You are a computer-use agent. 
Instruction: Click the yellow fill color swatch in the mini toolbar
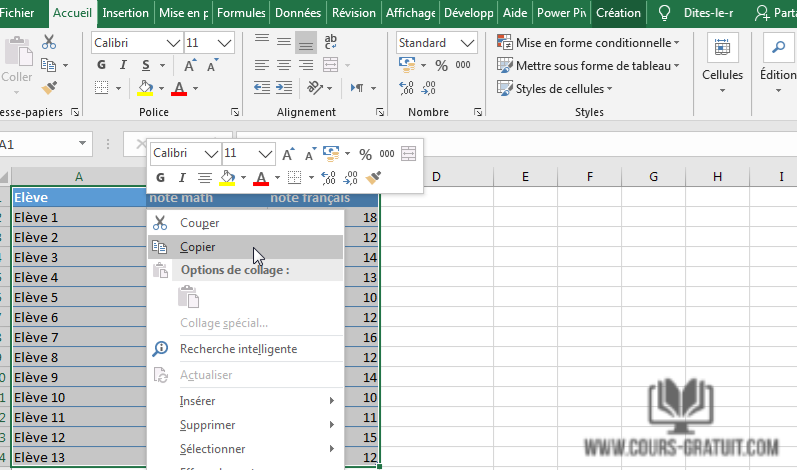pos(227,178)
